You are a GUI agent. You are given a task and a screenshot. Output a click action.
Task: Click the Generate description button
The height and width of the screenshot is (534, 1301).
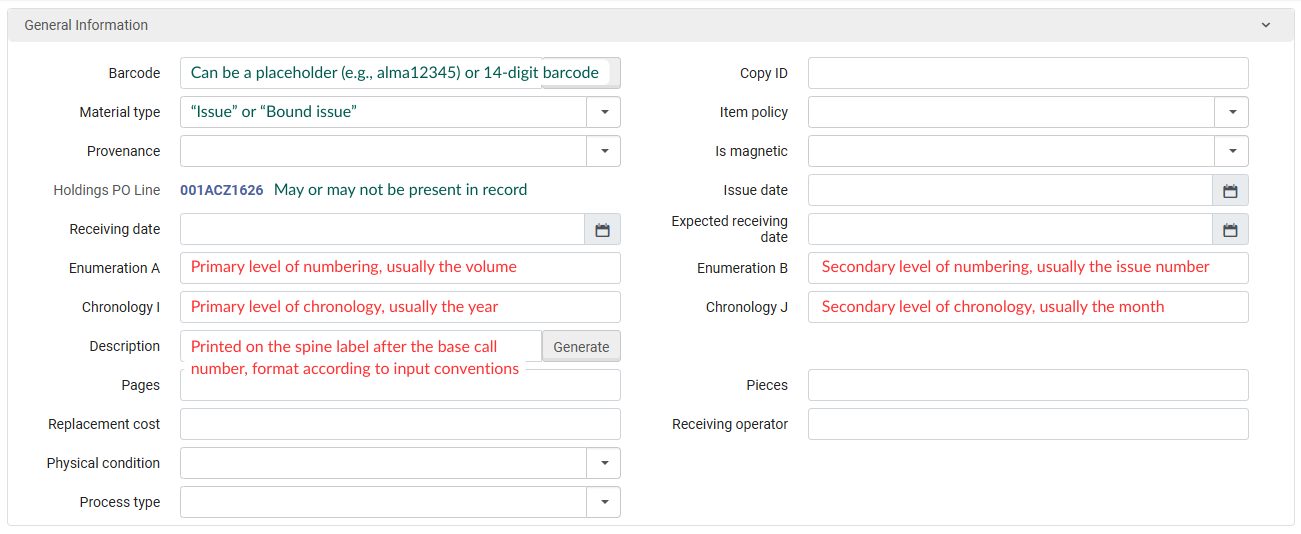point(581,346)
